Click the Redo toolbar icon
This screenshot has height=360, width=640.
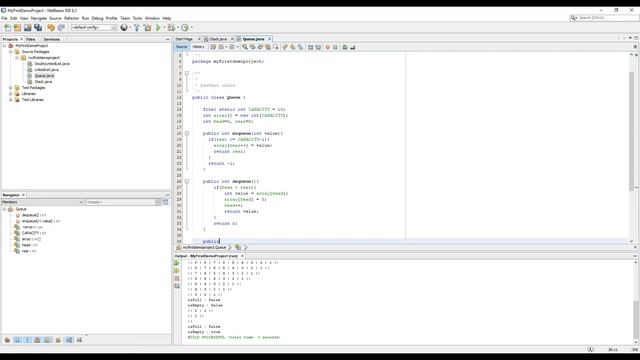pos(61,27)
